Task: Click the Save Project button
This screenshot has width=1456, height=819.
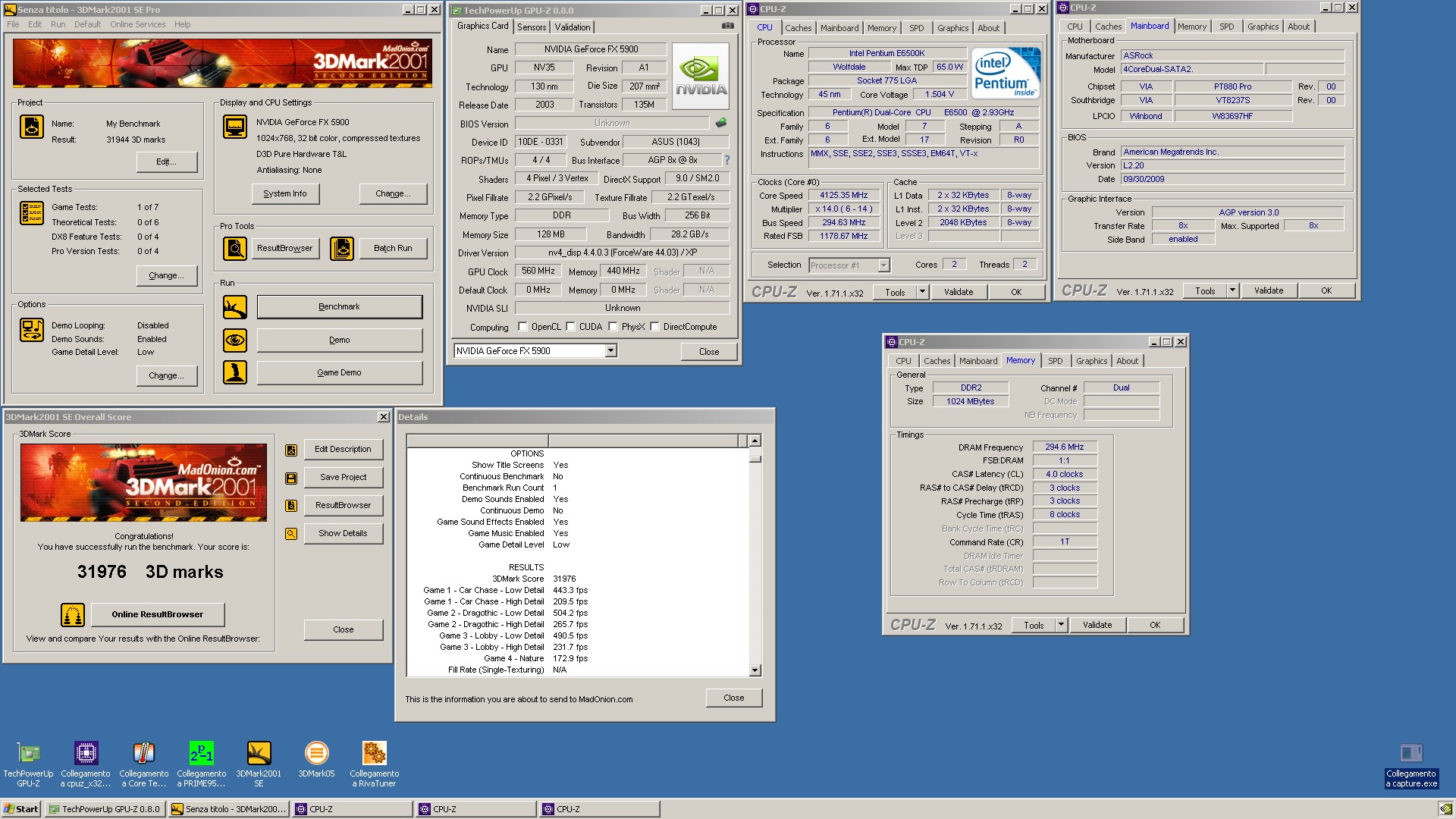Action: click(x=343, y=478)
